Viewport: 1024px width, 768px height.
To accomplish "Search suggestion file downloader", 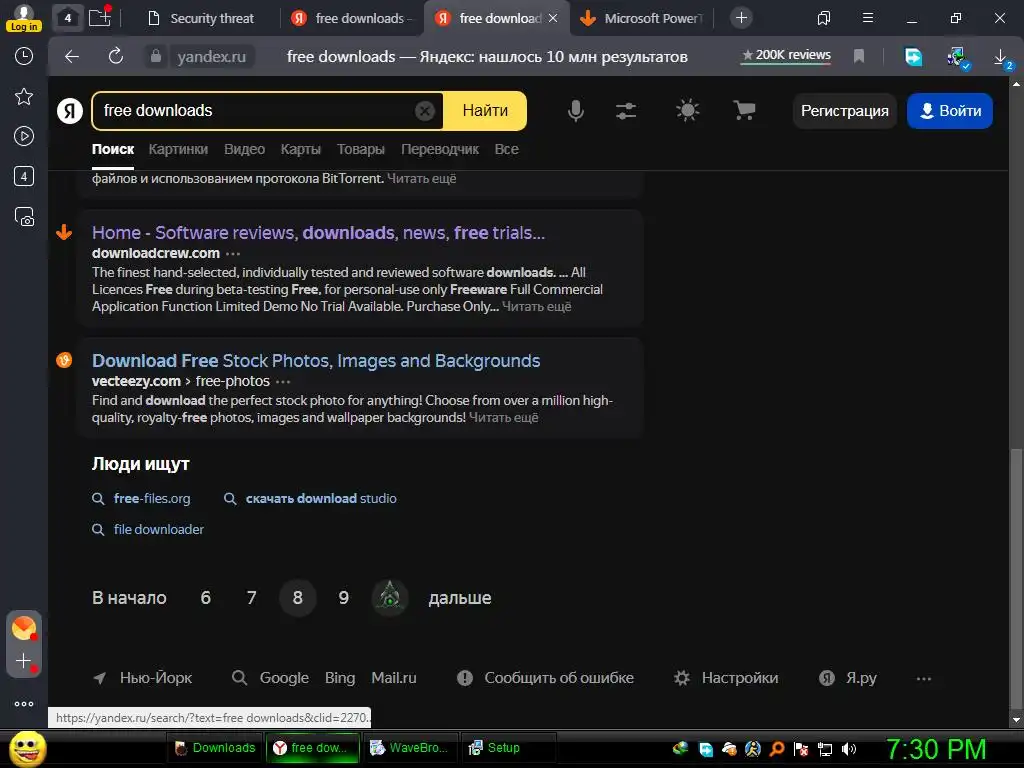I will click(x=159, y=529).
